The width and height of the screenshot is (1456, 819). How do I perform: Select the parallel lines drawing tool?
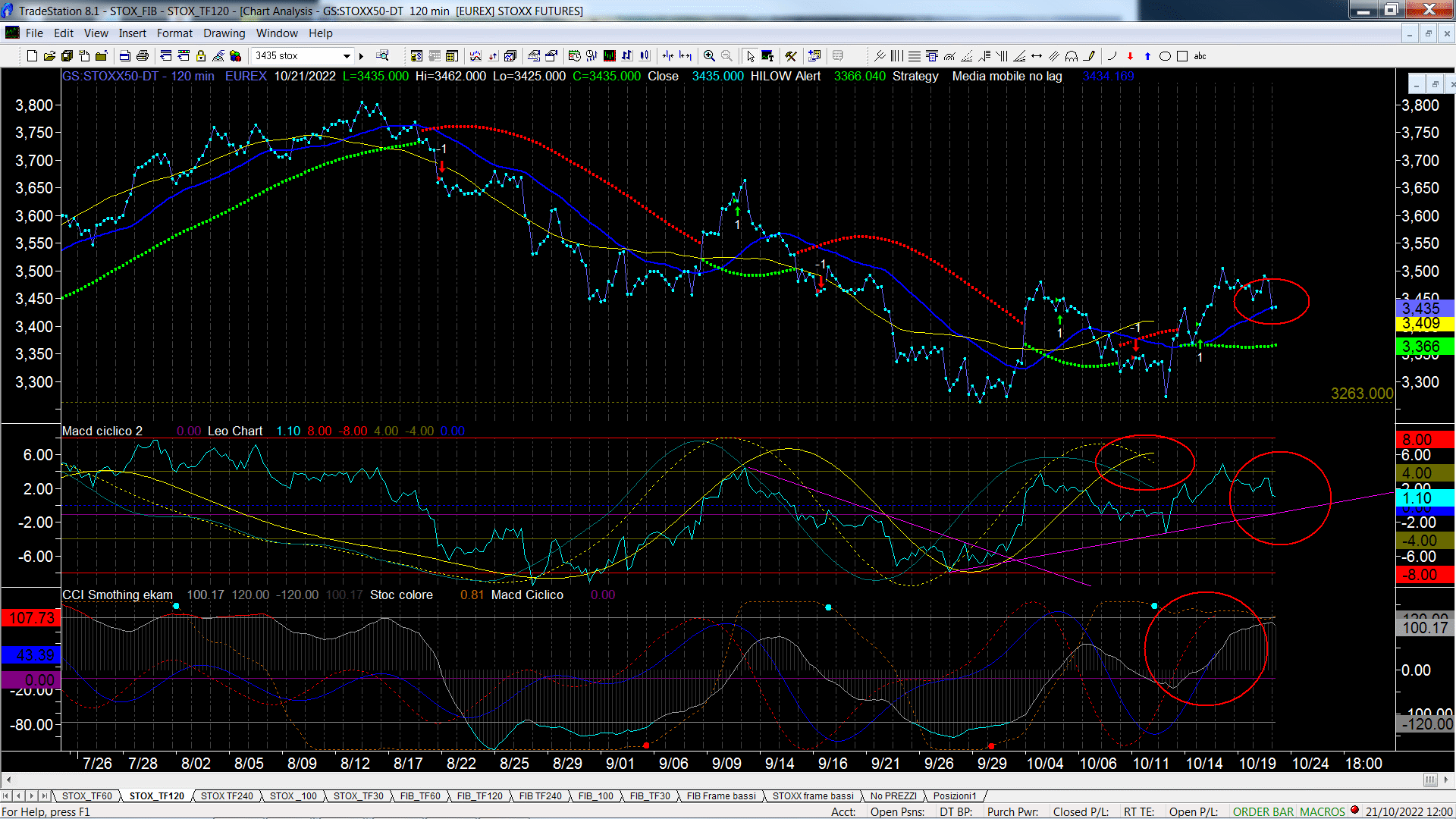tap(1054, 56)
